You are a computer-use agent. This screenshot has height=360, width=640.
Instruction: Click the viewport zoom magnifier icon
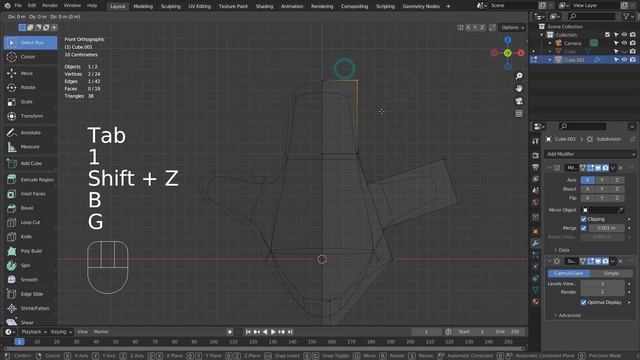pos(519,76)
